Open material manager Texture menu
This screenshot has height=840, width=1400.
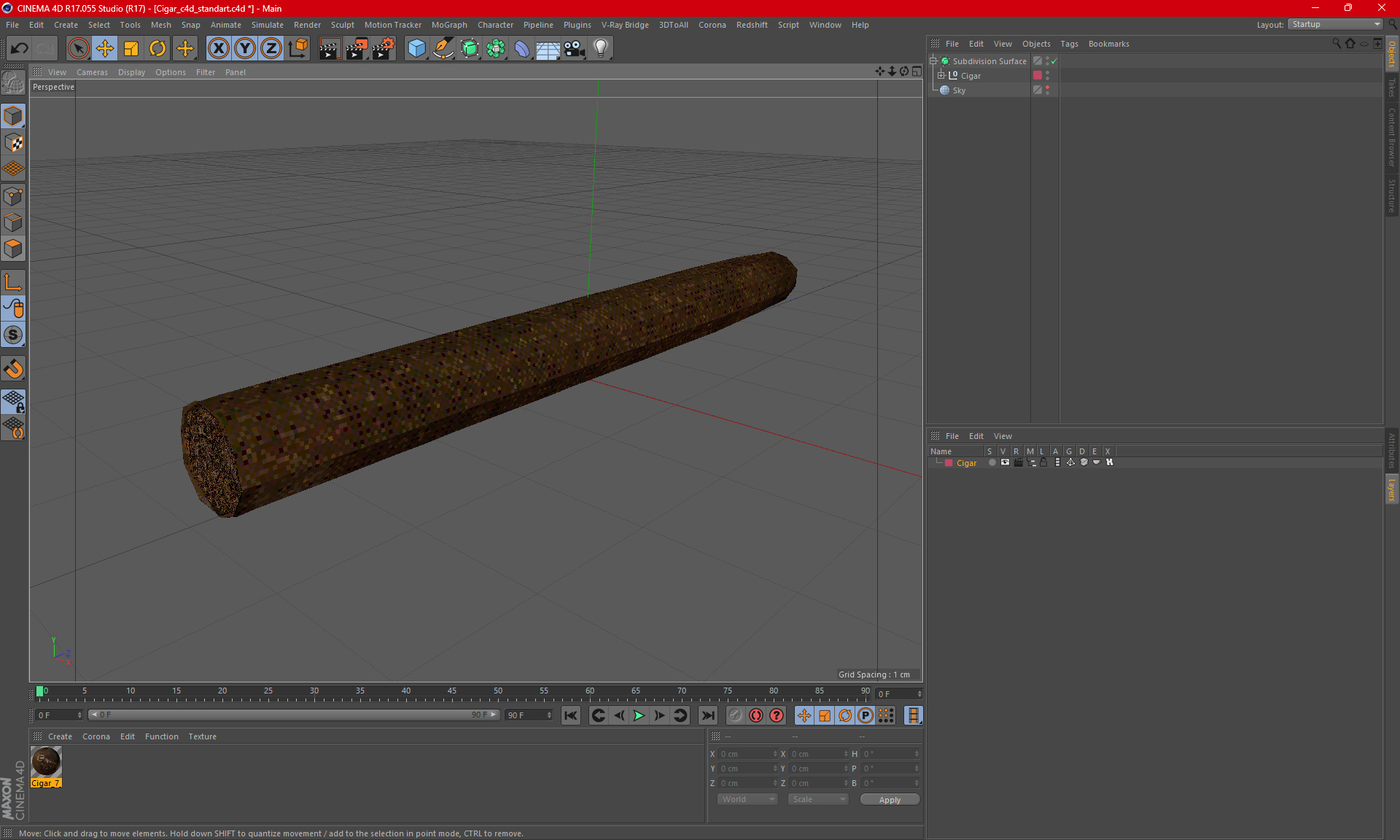[202, 736]
